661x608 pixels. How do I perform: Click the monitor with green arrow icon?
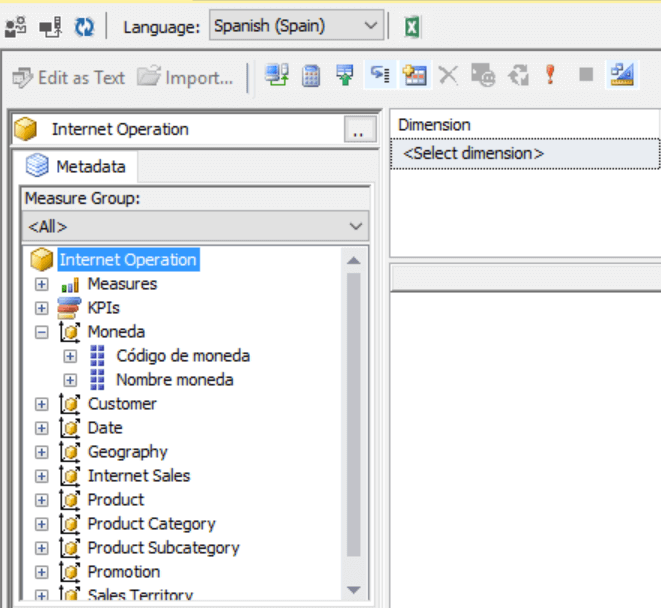click(x=276, y=75)
